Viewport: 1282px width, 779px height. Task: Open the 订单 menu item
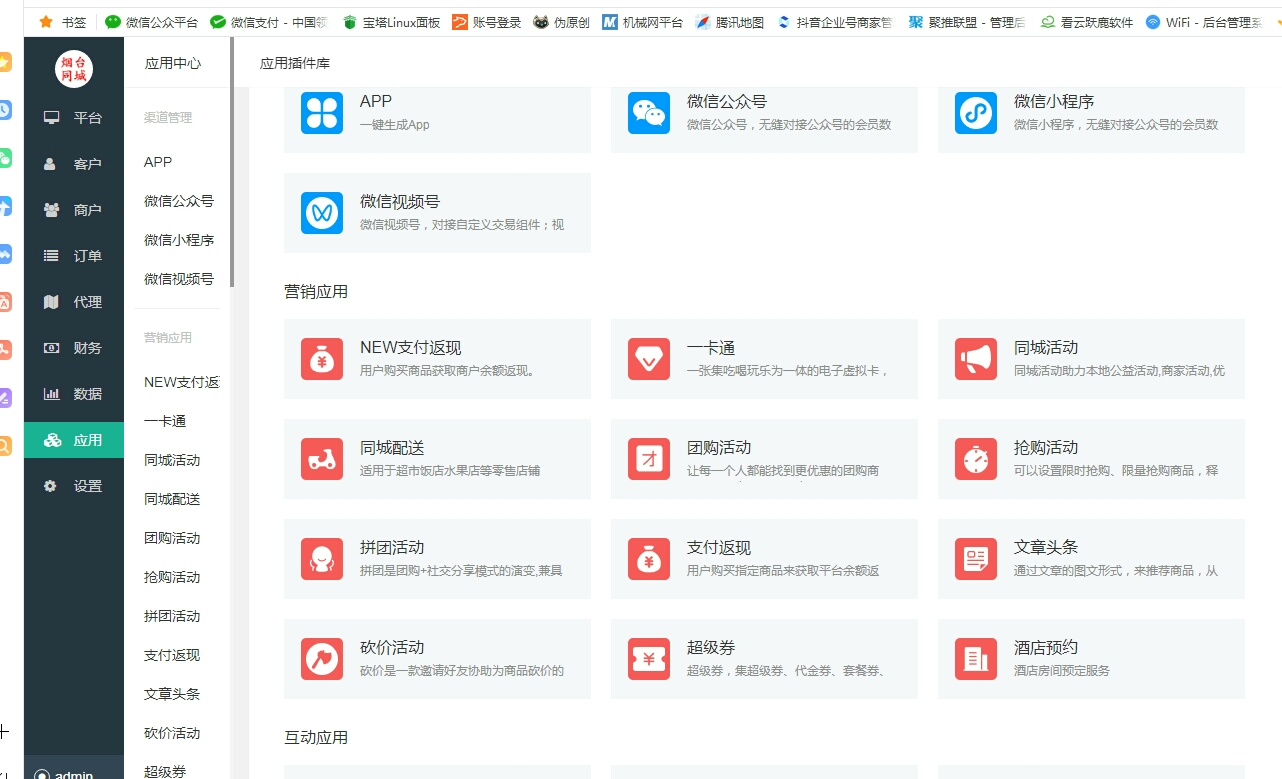coord(74,256)
